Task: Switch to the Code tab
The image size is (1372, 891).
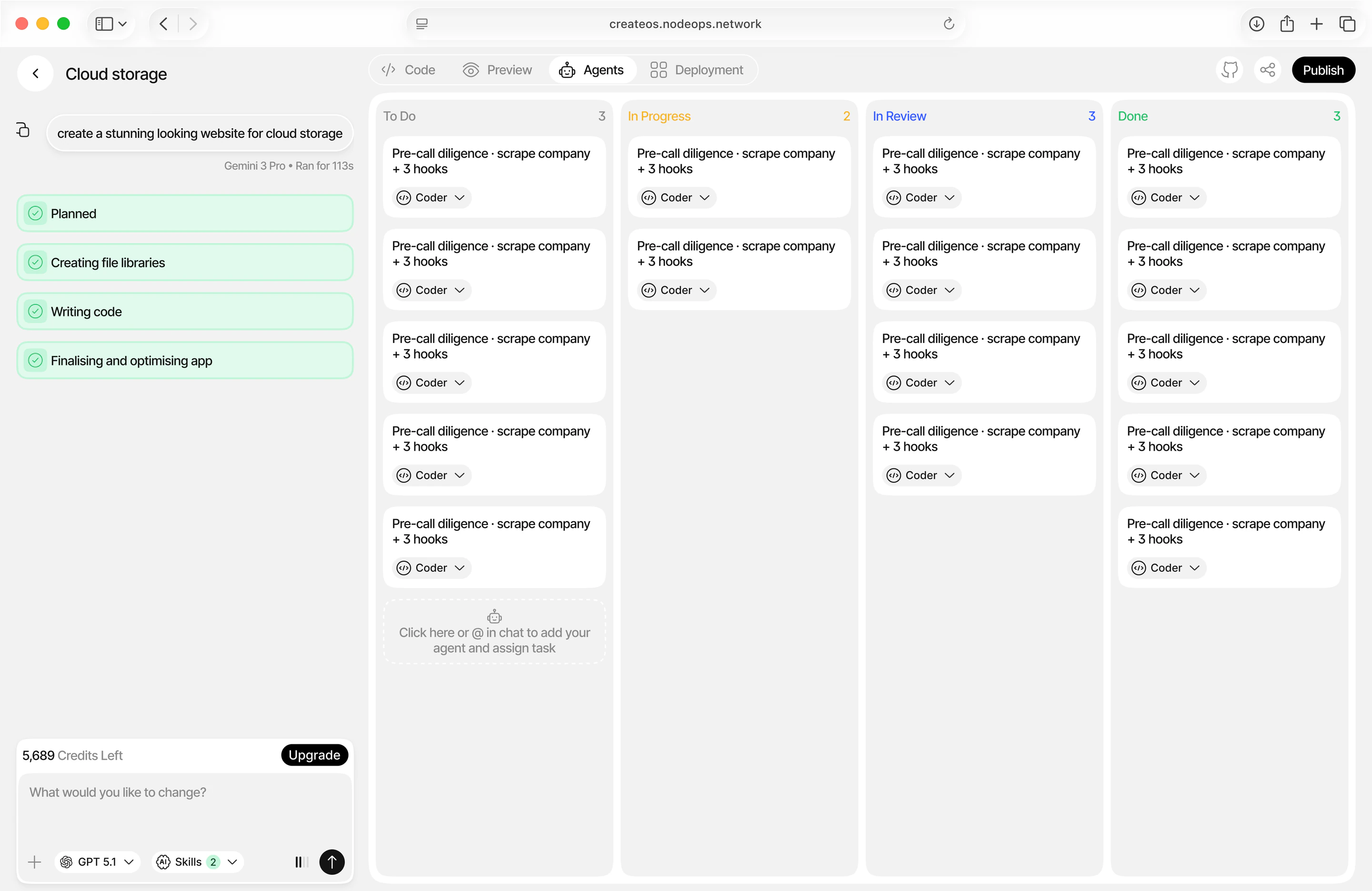Action: pos(408,70)
